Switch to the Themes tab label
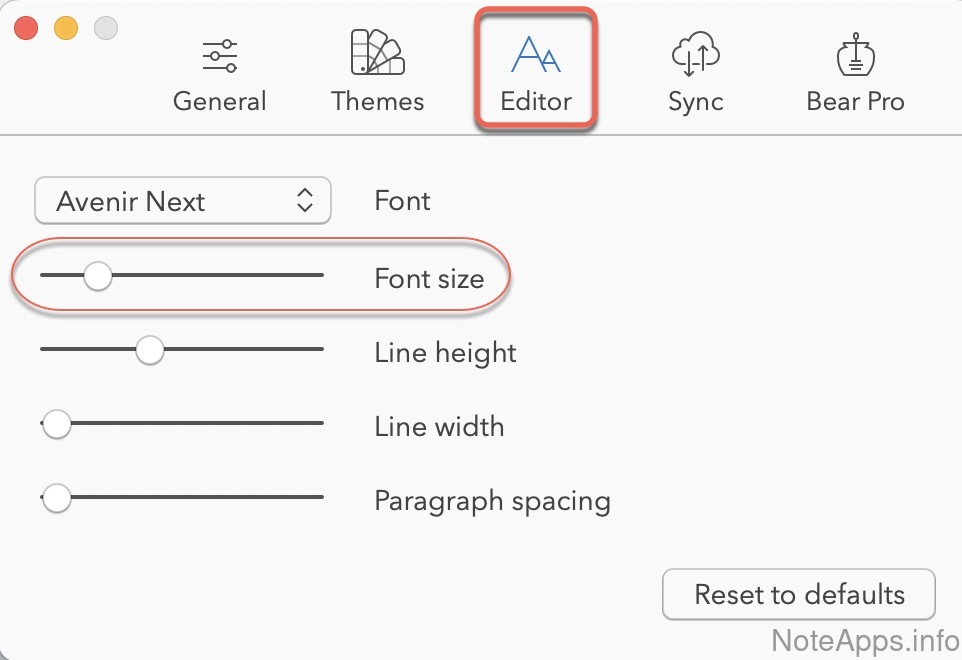 pos(377,101)
